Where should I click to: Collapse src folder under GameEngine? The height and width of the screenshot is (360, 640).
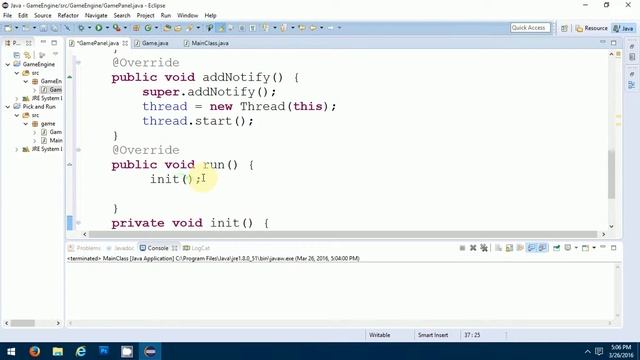point(17,73)
